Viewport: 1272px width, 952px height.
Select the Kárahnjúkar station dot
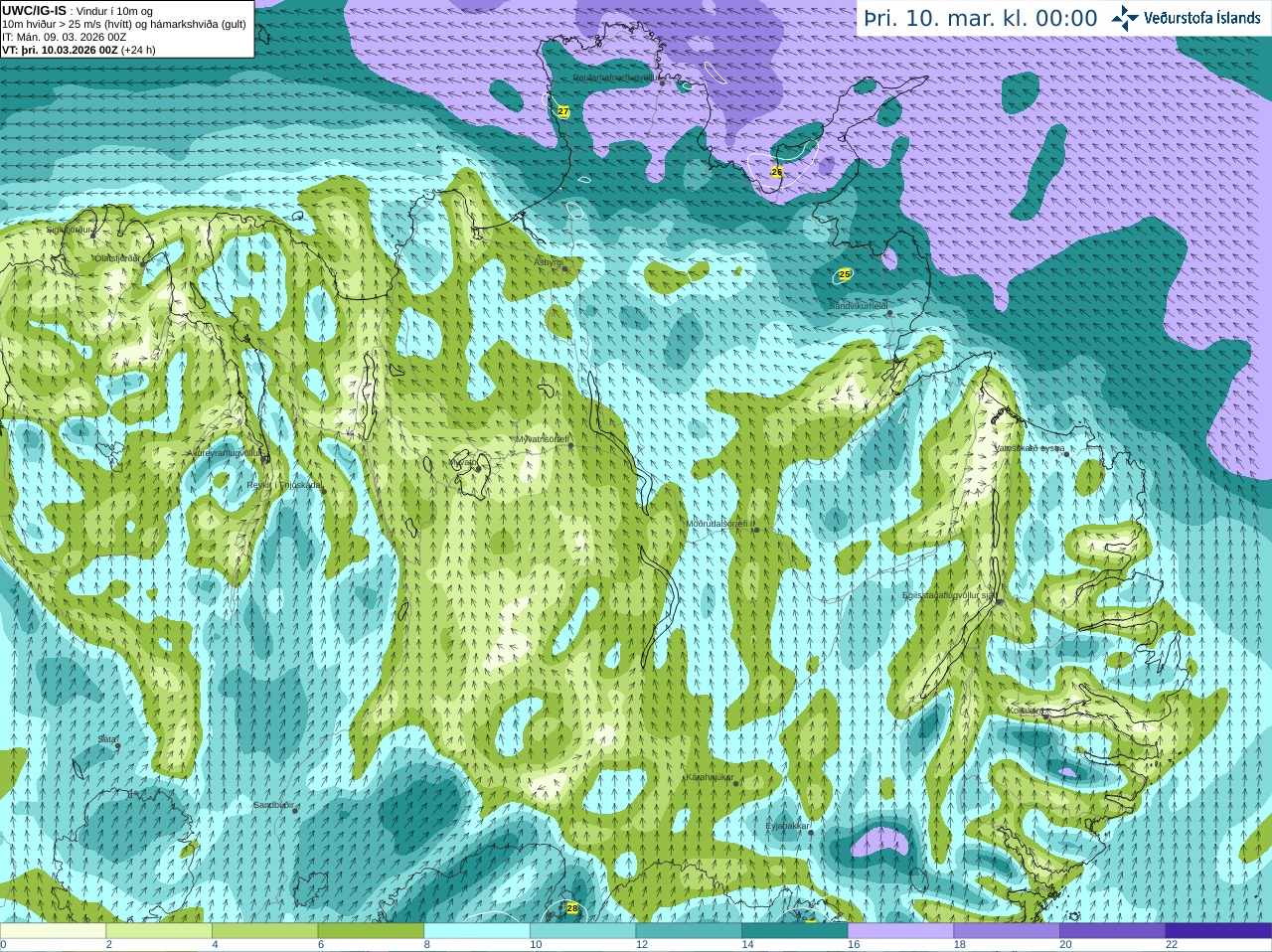click(736, 784)
